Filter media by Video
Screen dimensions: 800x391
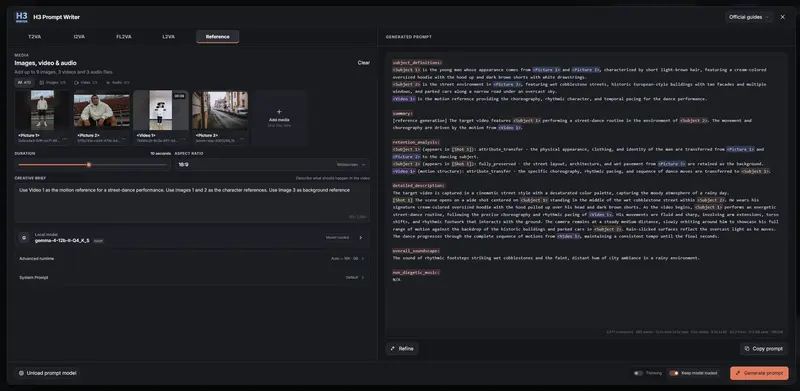coord(85,82)
